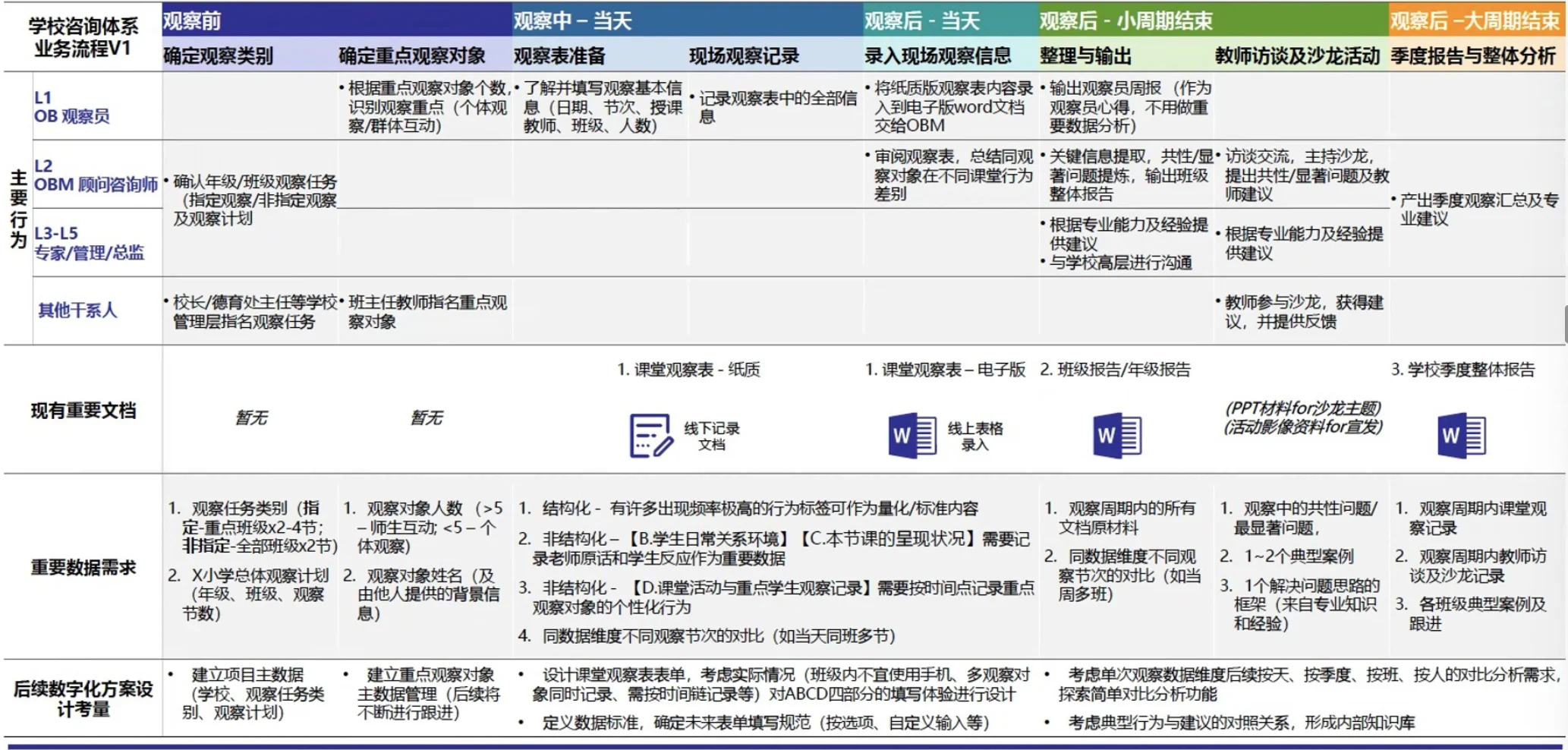Select the 观察前 phase header

click(x=192, y=20)
